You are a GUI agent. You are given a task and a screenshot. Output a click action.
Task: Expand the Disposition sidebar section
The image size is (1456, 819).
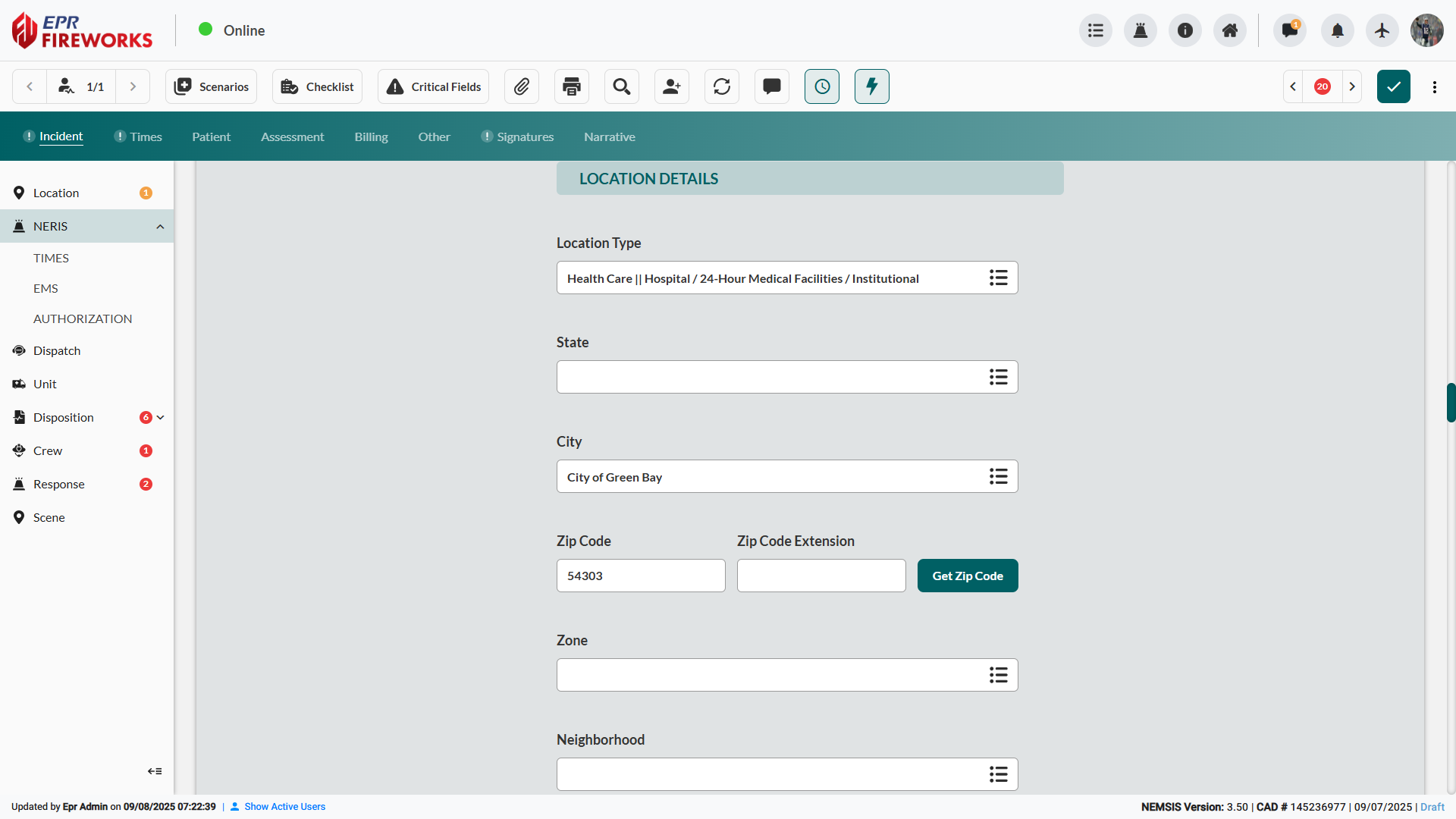coord(160,418)
